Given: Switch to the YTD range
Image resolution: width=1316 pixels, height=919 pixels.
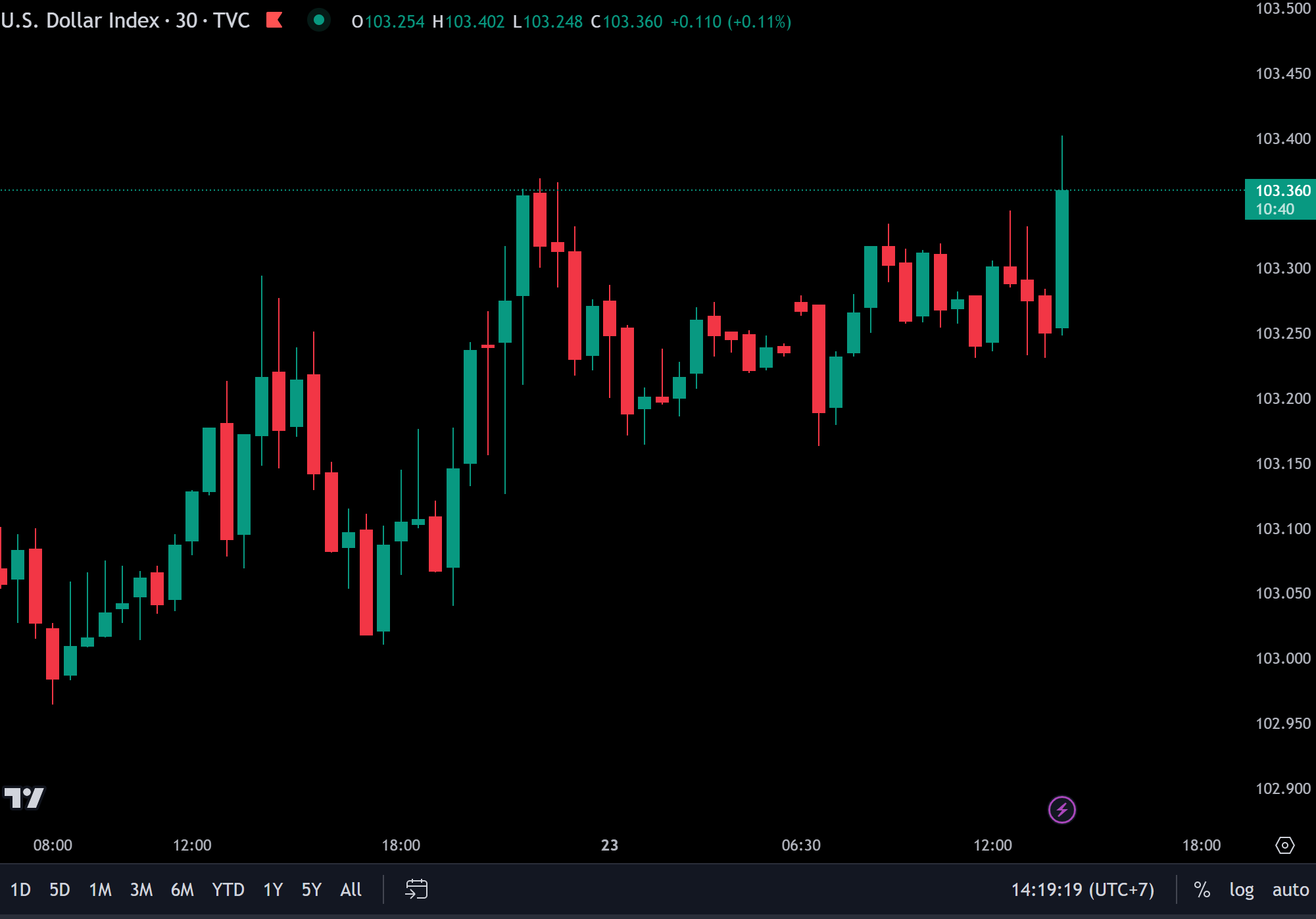Looking at the screenshot, I should (x=228, y=889).
